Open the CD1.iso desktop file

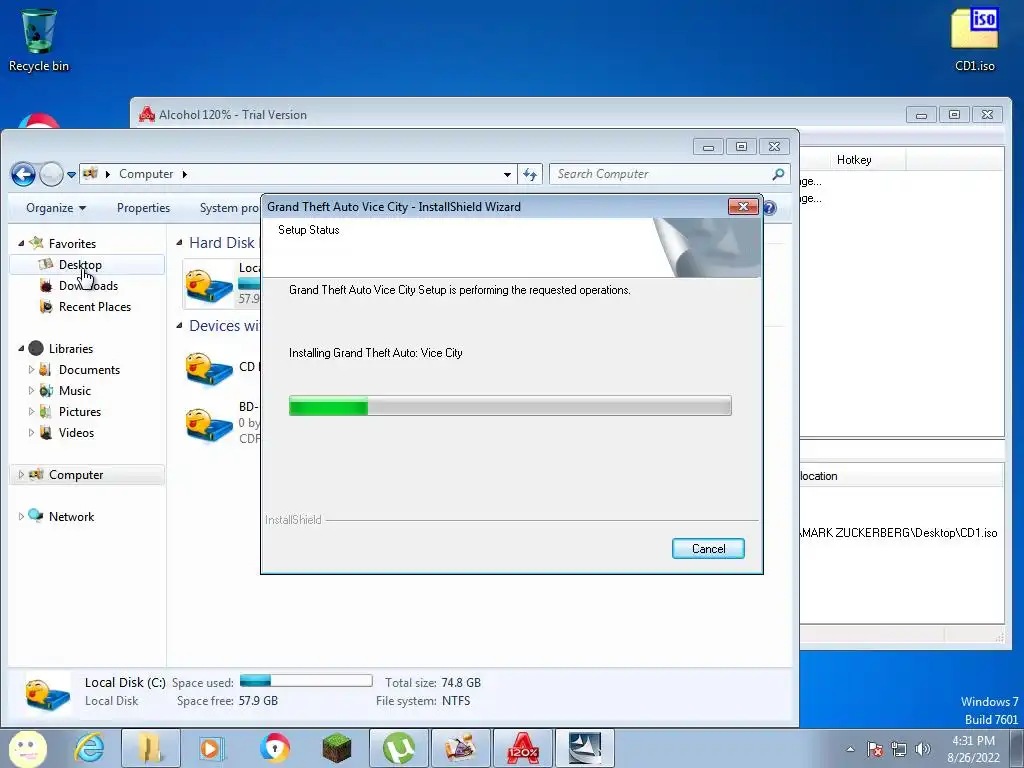tap(974, 39)
